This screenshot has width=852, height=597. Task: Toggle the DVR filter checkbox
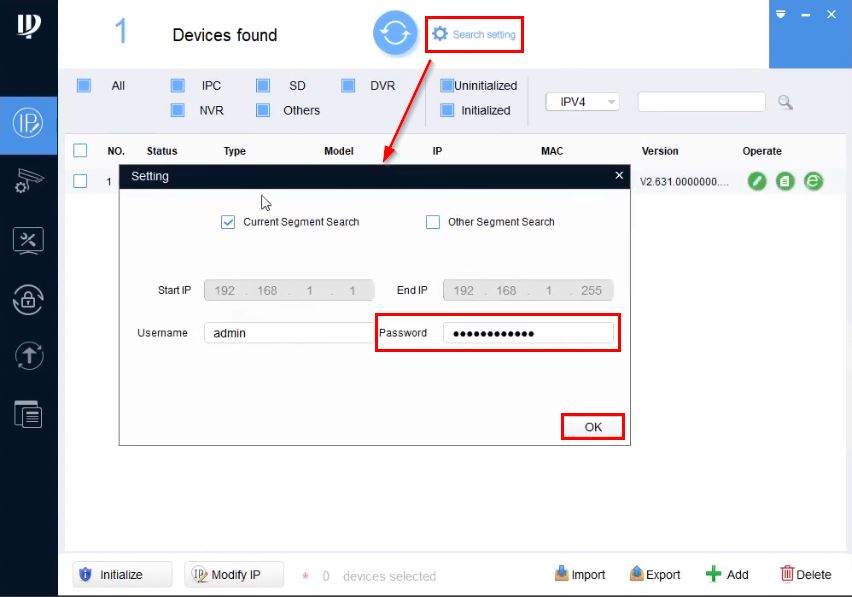[348, 85]
